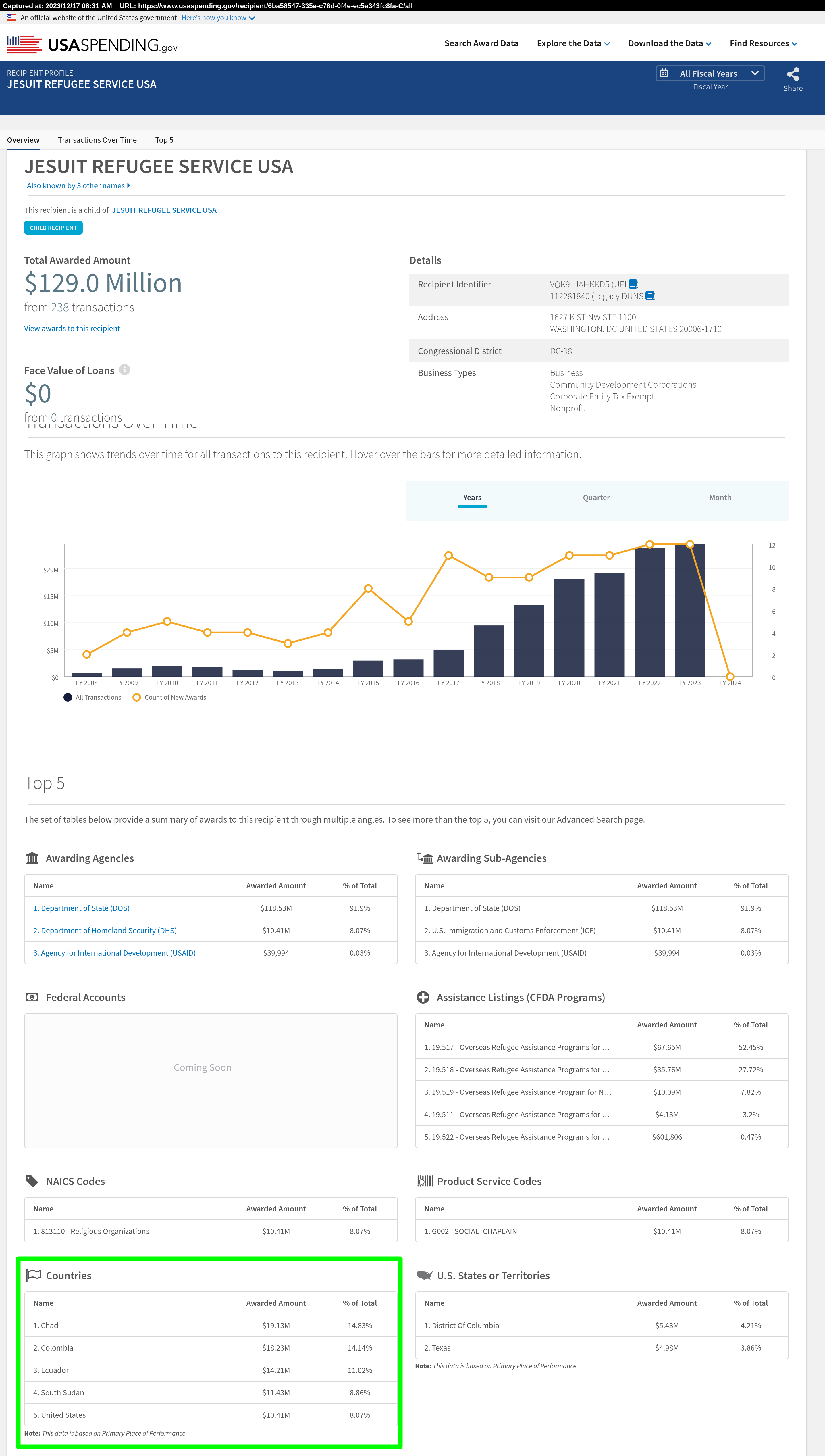Click the Product Service Codes barcode icon
Viewport: 825px width, 1456px height.
point(425,1181)
